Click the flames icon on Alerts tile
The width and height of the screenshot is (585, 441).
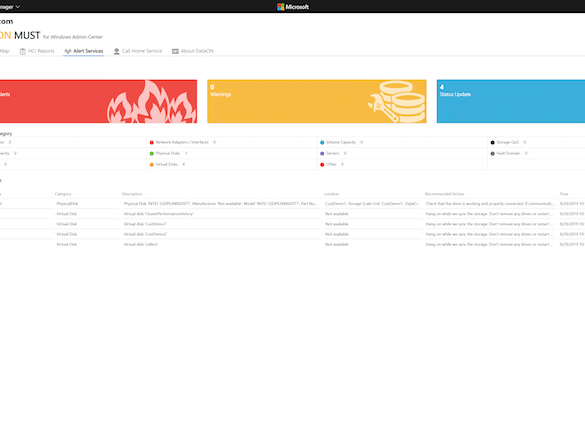(151, 101)
